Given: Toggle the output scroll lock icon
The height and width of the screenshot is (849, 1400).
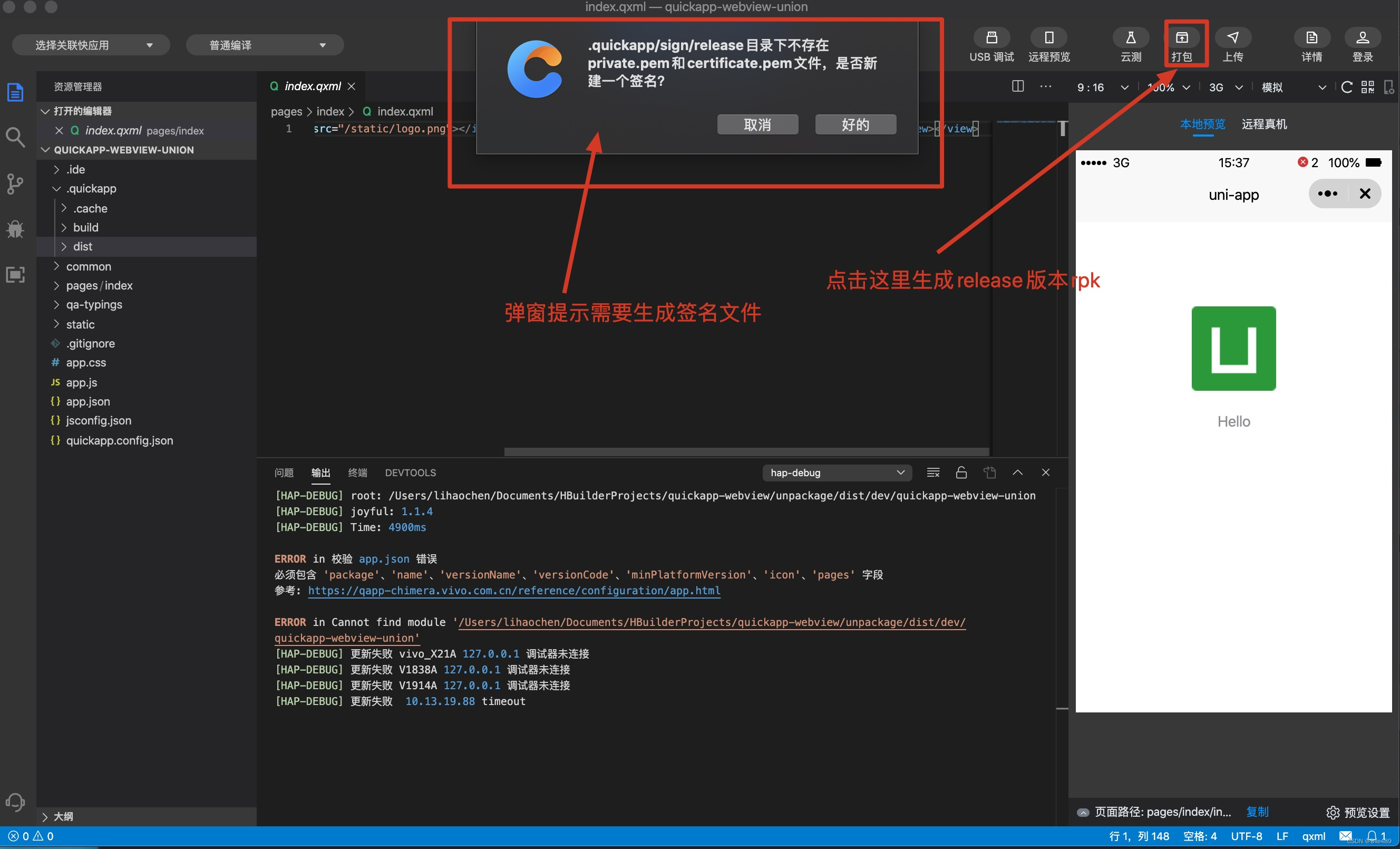Looking at the screenshot, I should (961, 472).
